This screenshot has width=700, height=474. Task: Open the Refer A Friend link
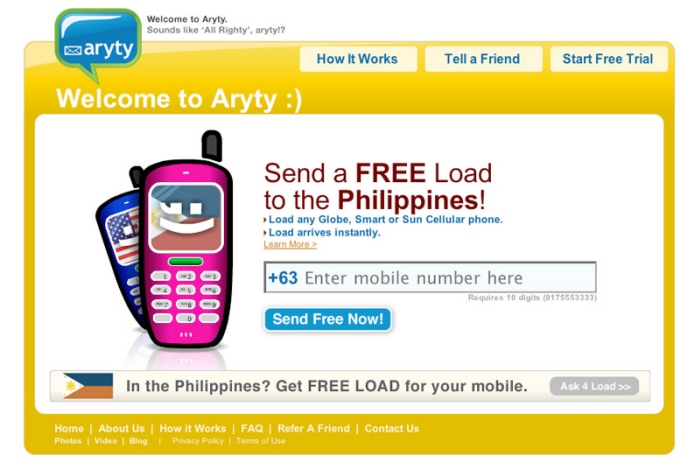[x=314, y=428]
